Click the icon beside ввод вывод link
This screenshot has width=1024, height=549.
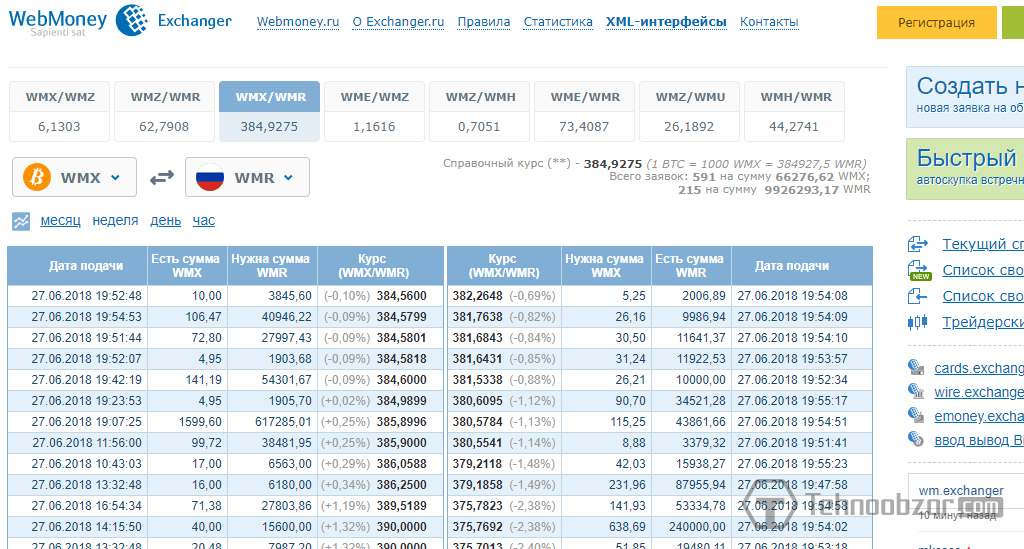pos(916,439)
